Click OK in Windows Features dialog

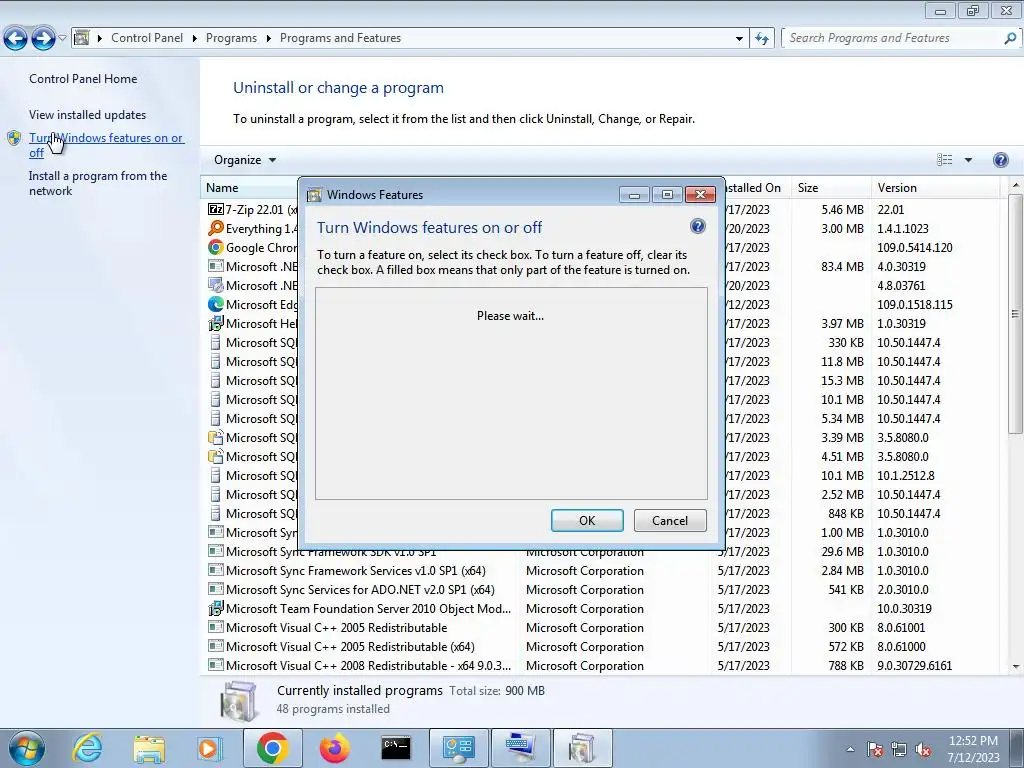(x=587, y=520)
